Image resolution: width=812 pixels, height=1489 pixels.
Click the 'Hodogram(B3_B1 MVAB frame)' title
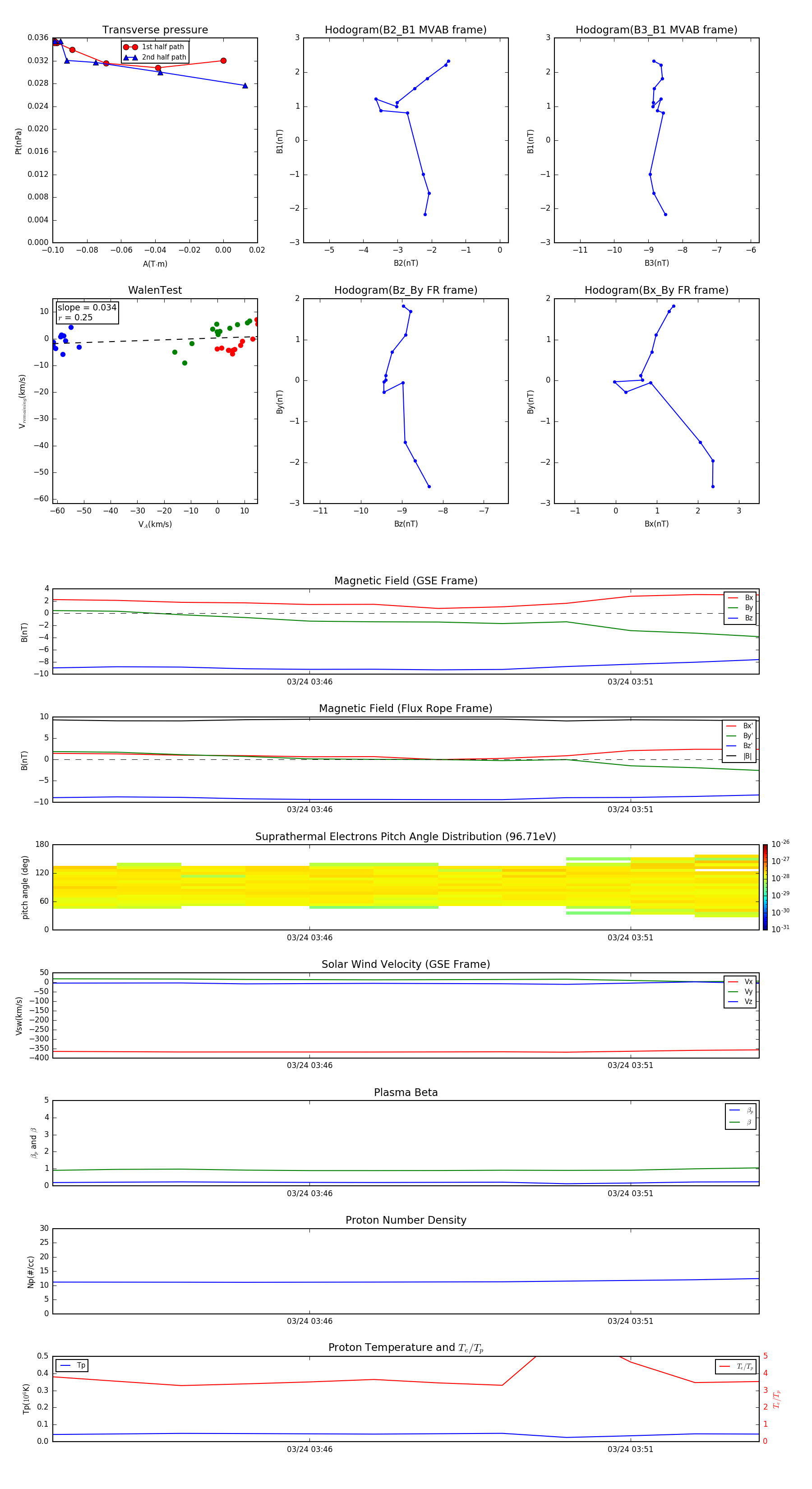[656, 30]
